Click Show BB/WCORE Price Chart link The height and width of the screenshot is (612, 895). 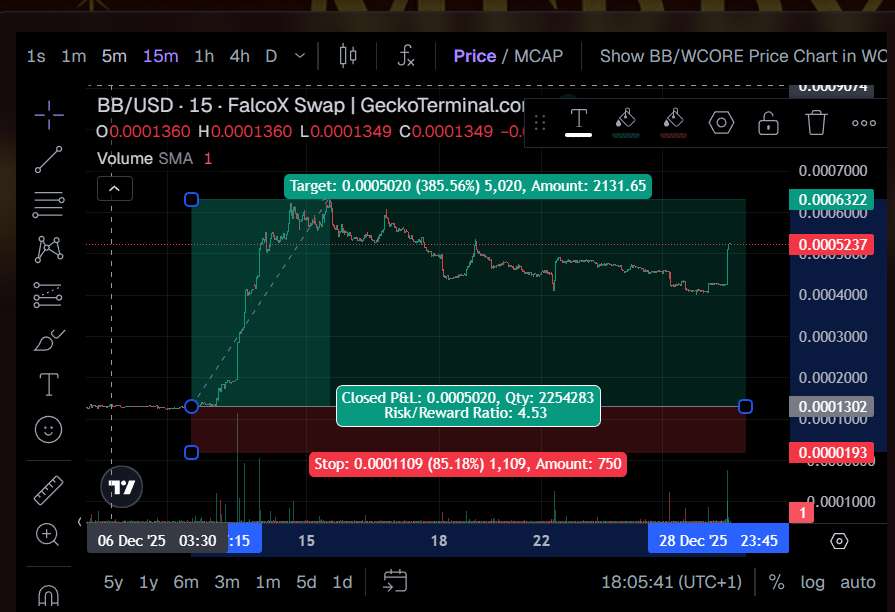[742, 56]
